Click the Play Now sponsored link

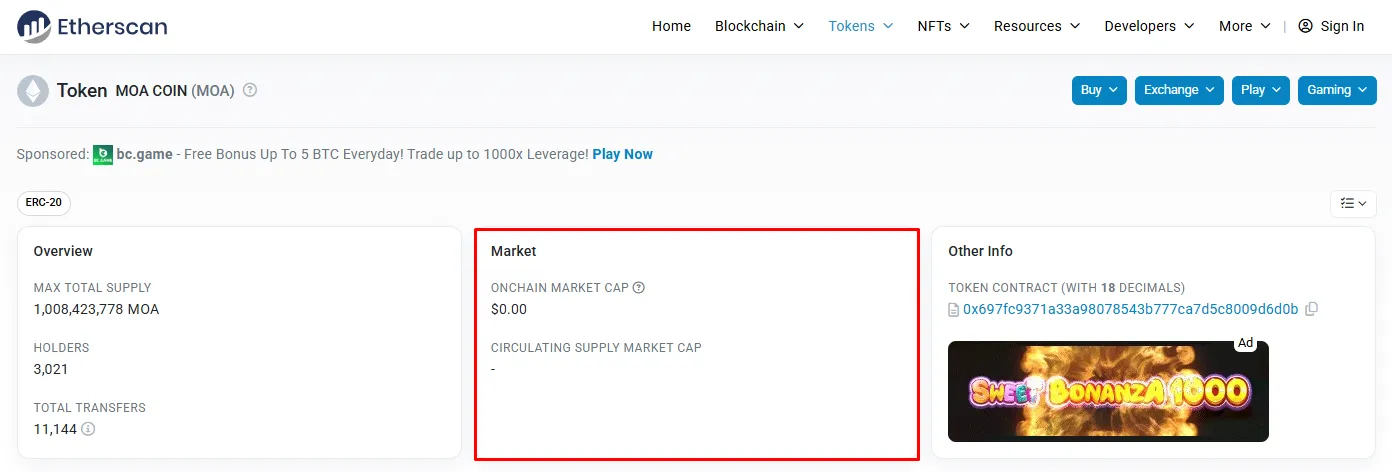point(622,154)
